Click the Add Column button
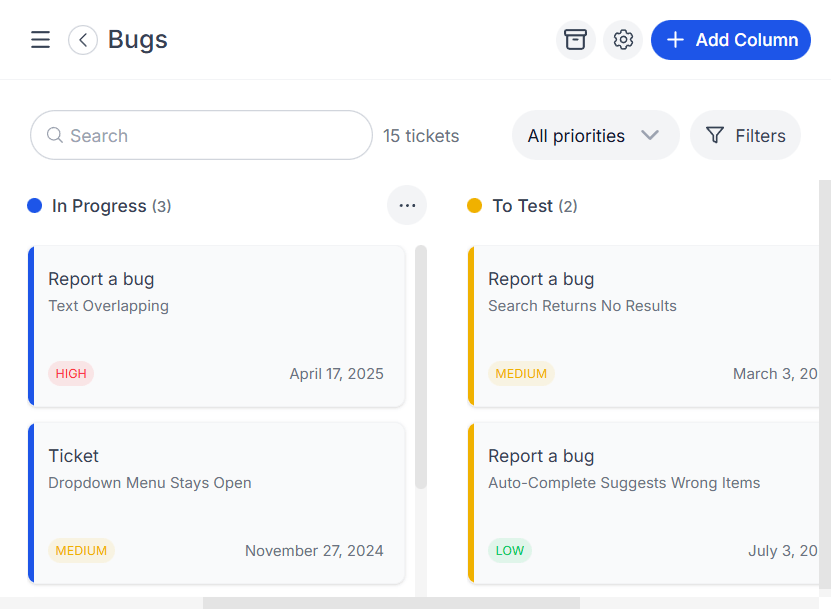This screenshot has width=831, height=609. (x=731, y=40)
